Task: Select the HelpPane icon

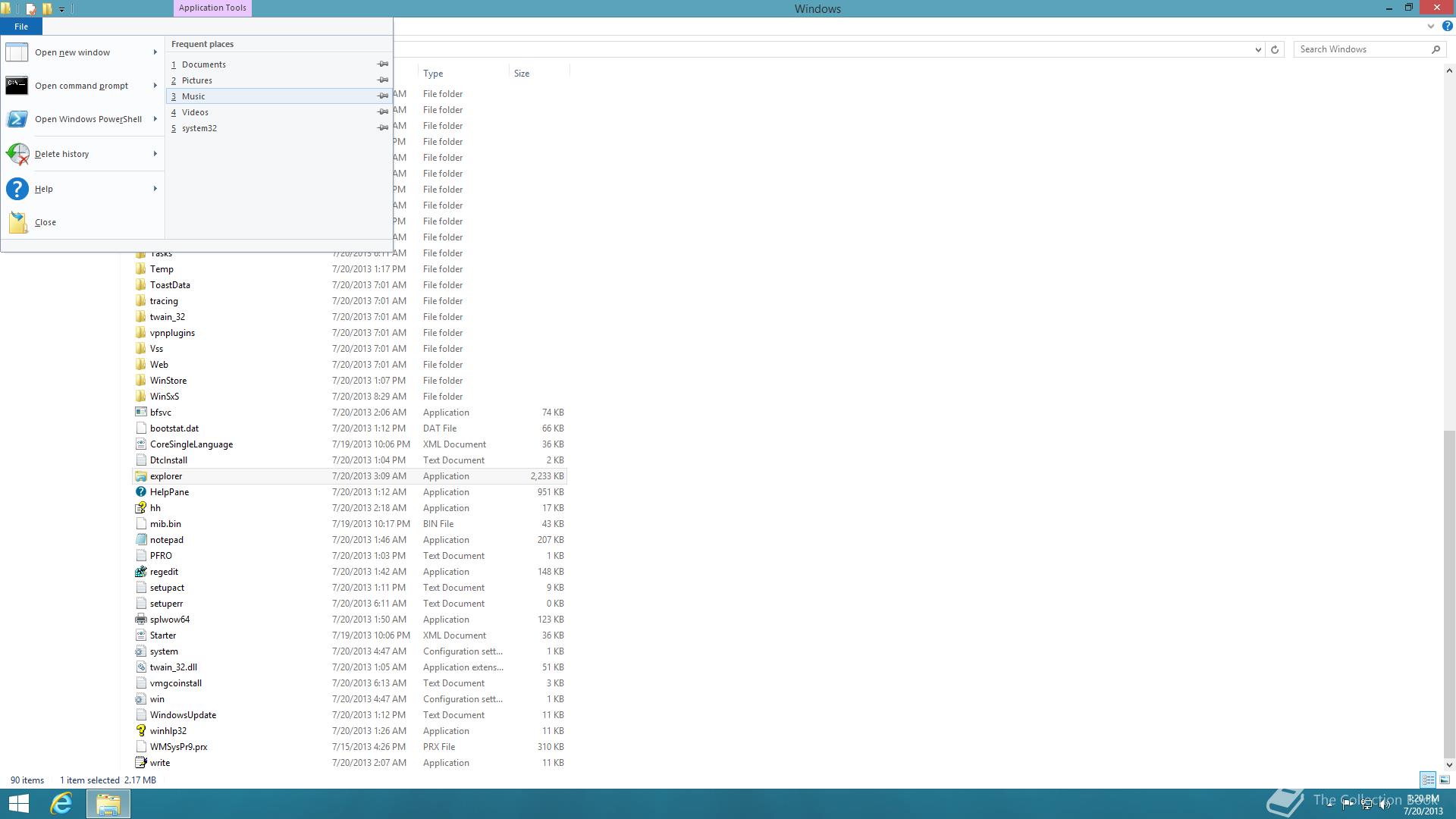Action: (140, 492)
